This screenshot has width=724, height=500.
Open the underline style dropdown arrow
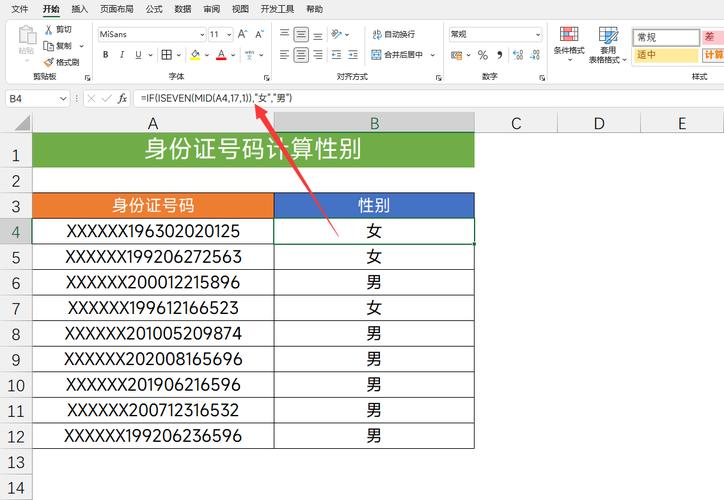[150, 55]
